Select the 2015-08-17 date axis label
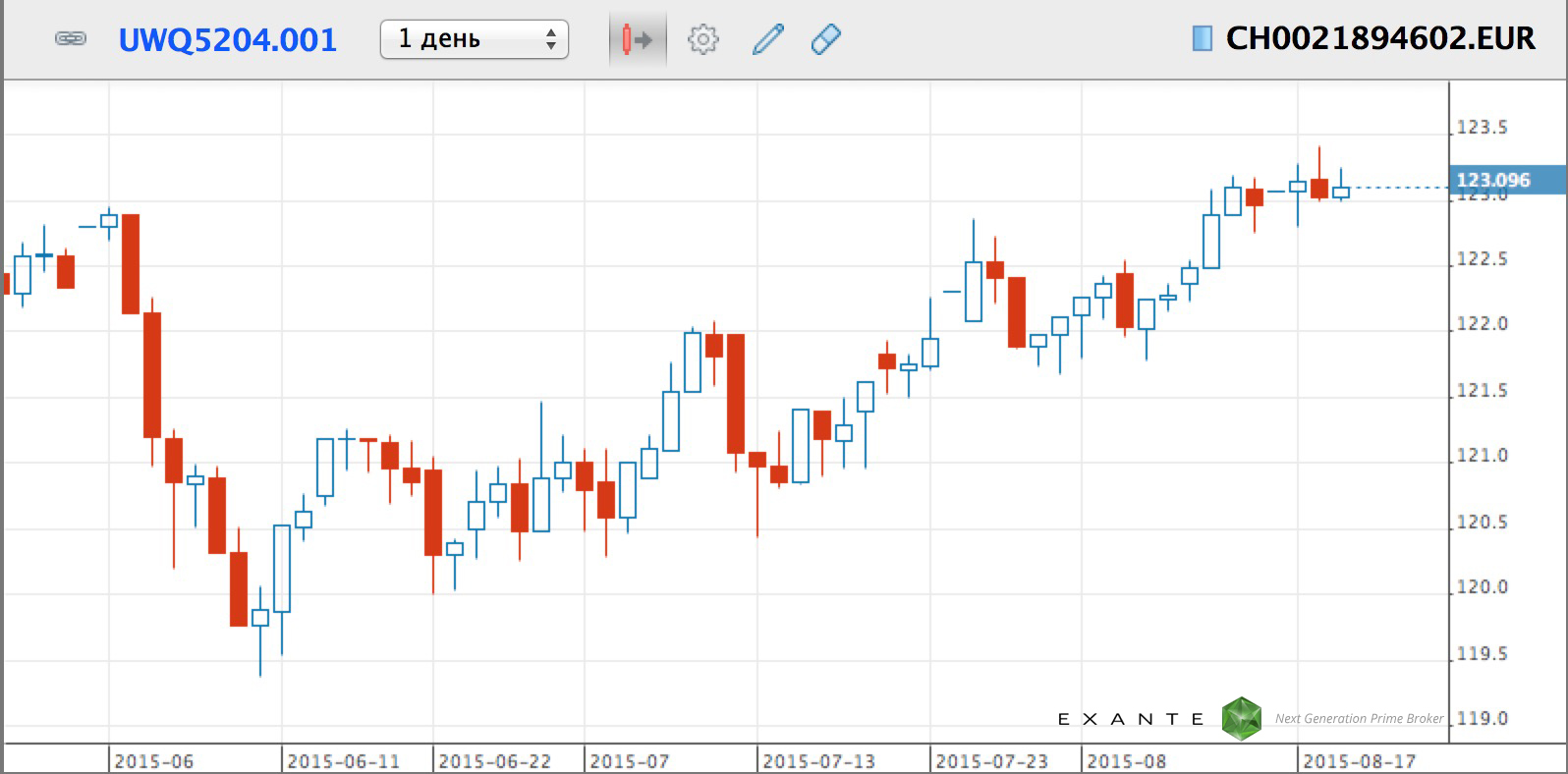Image resolution: width=1568 pixels, height=774 pixels. pyautogui.click(x=1359, y=761)
